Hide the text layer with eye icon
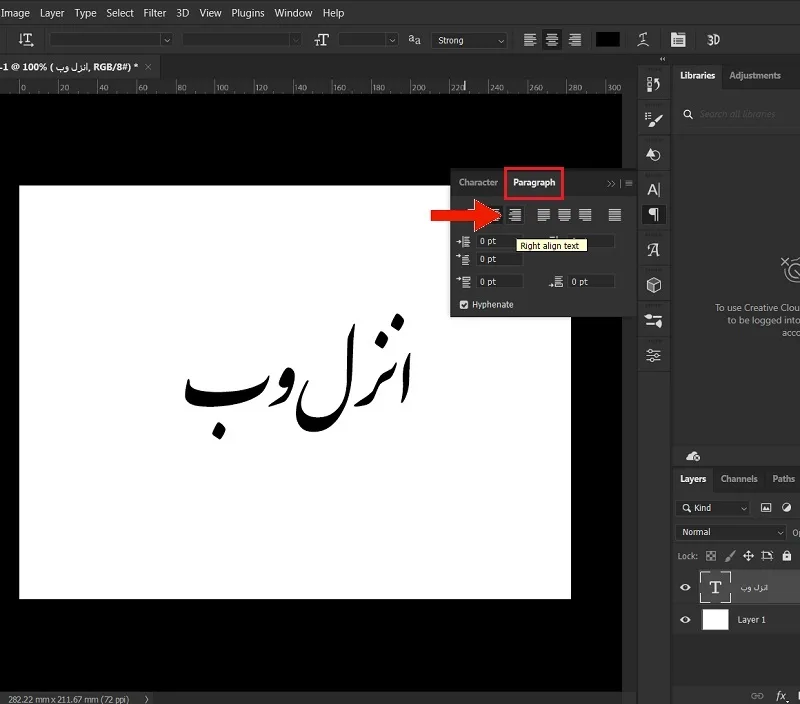The width and height of the screenshot is (800, 704). pos(685,587)
